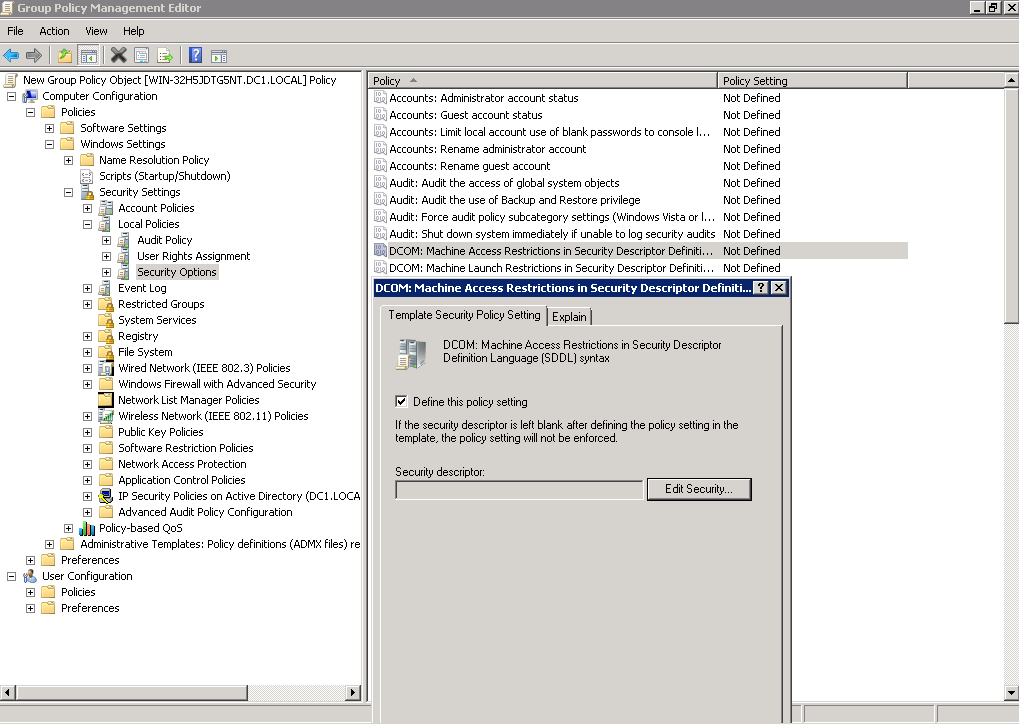Viewport: 1019px width, 724px height.
Task: Click the help question mark in dialog title
Action: point(761,288)
